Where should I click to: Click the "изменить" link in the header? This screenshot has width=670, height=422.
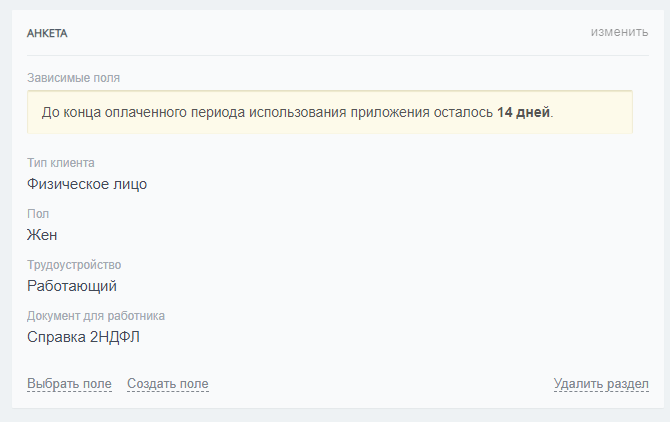coord(619,32)
